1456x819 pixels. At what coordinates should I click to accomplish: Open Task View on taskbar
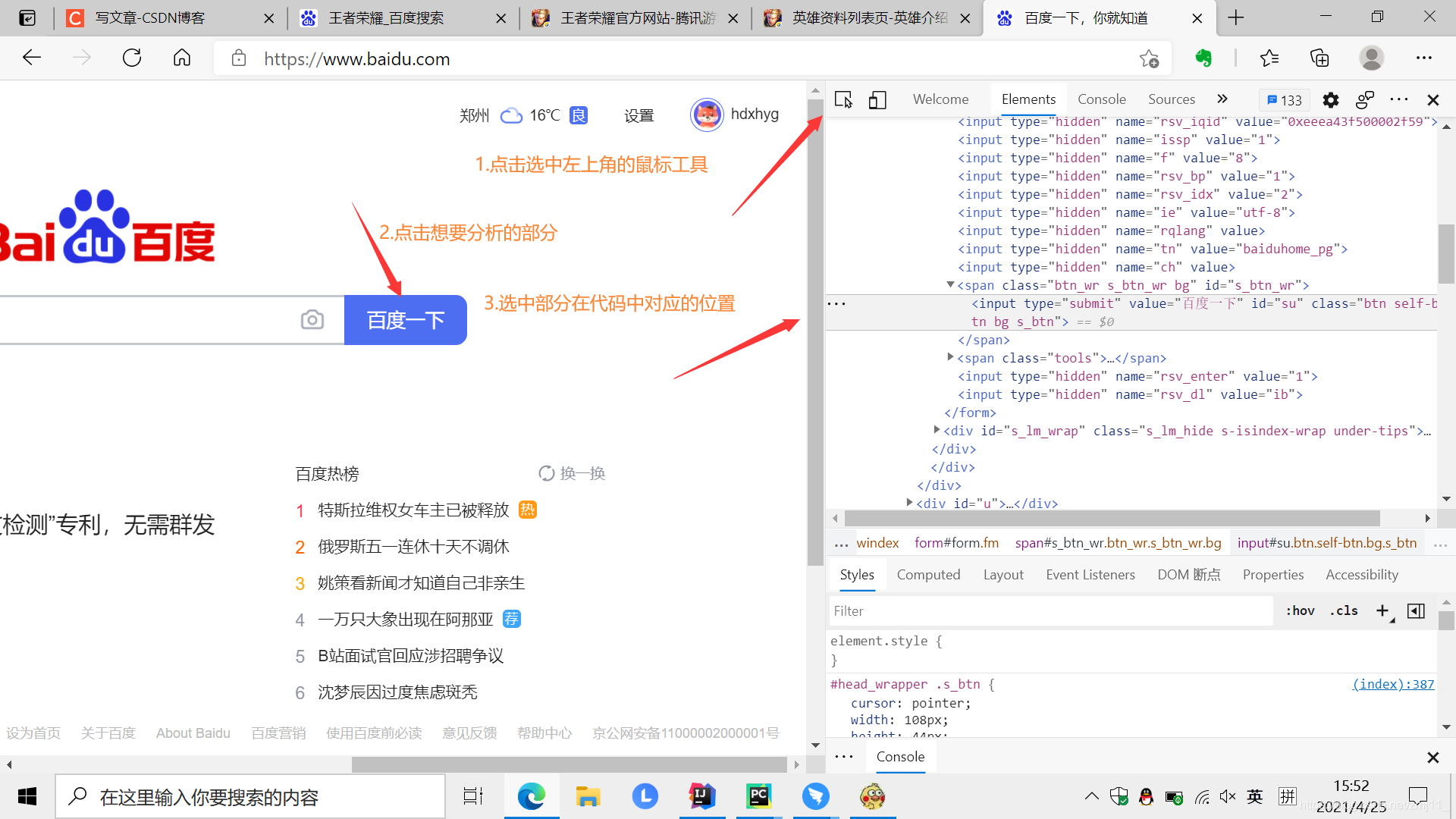[473, 796]
